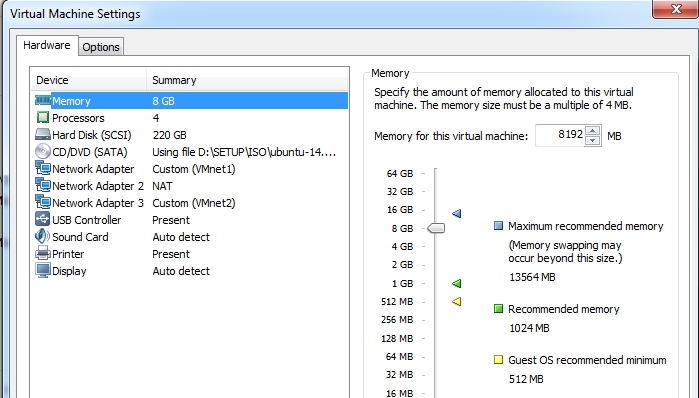Click the 8 GB summary value
The width and height of the screenshot is (699, 398).
click(163, 101)
